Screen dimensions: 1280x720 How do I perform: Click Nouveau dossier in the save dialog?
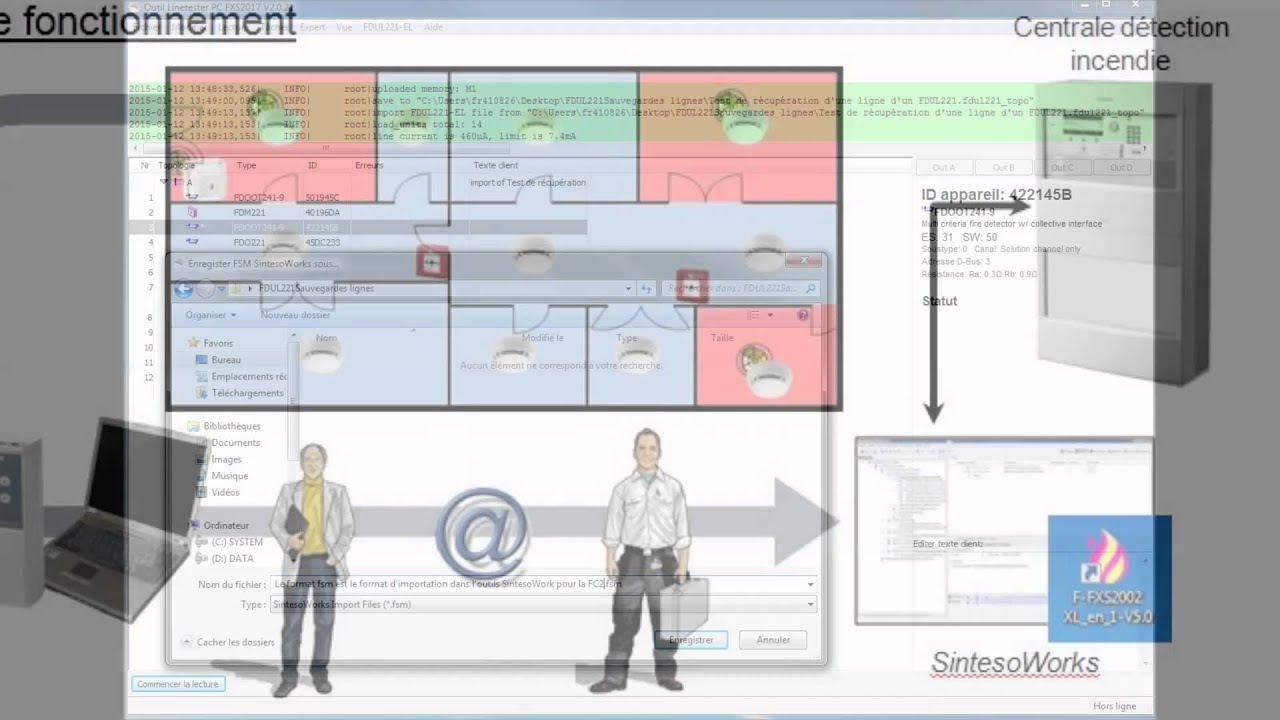coord(296,315)
